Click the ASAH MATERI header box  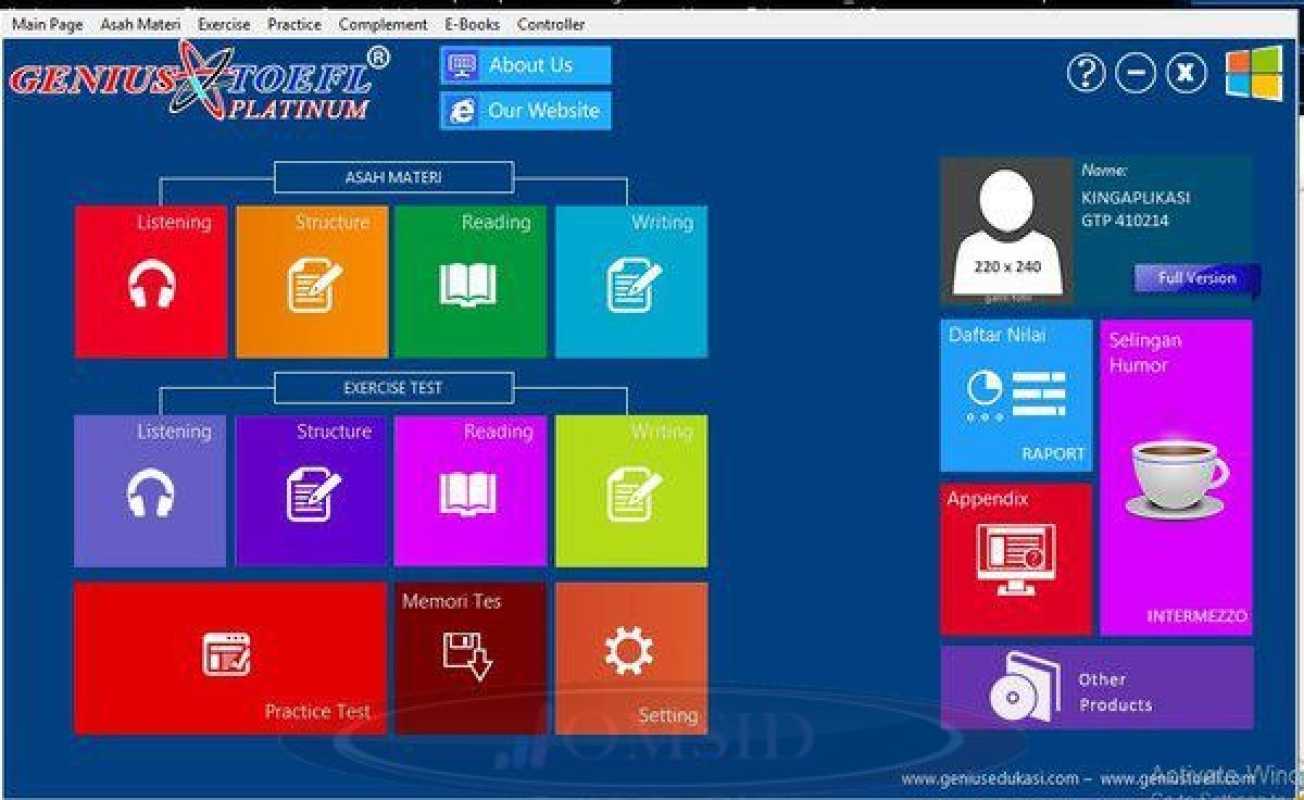click(x=393, y=177)
